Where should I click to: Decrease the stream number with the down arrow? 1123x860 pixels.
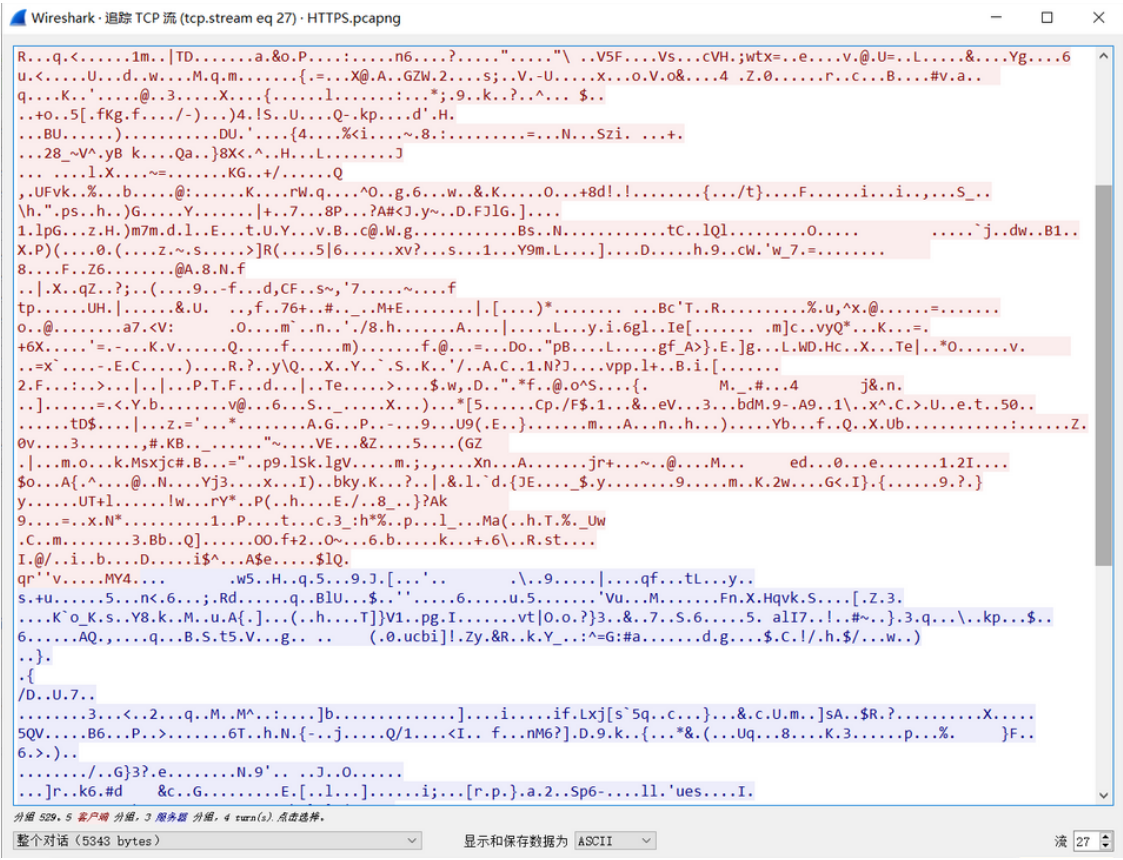click(1107, 846)
